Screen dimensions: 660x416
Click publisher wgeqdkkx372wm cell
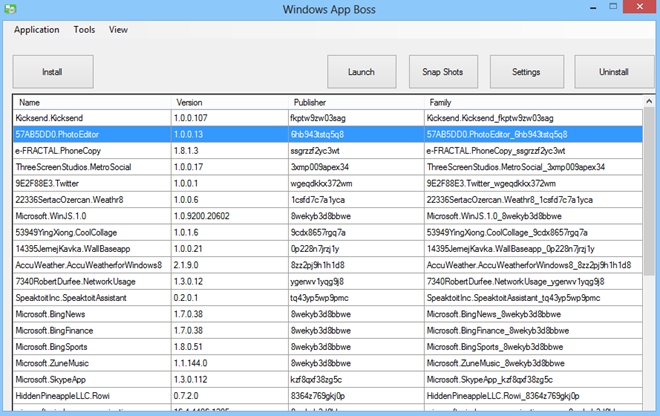click(x=357, y=184)
